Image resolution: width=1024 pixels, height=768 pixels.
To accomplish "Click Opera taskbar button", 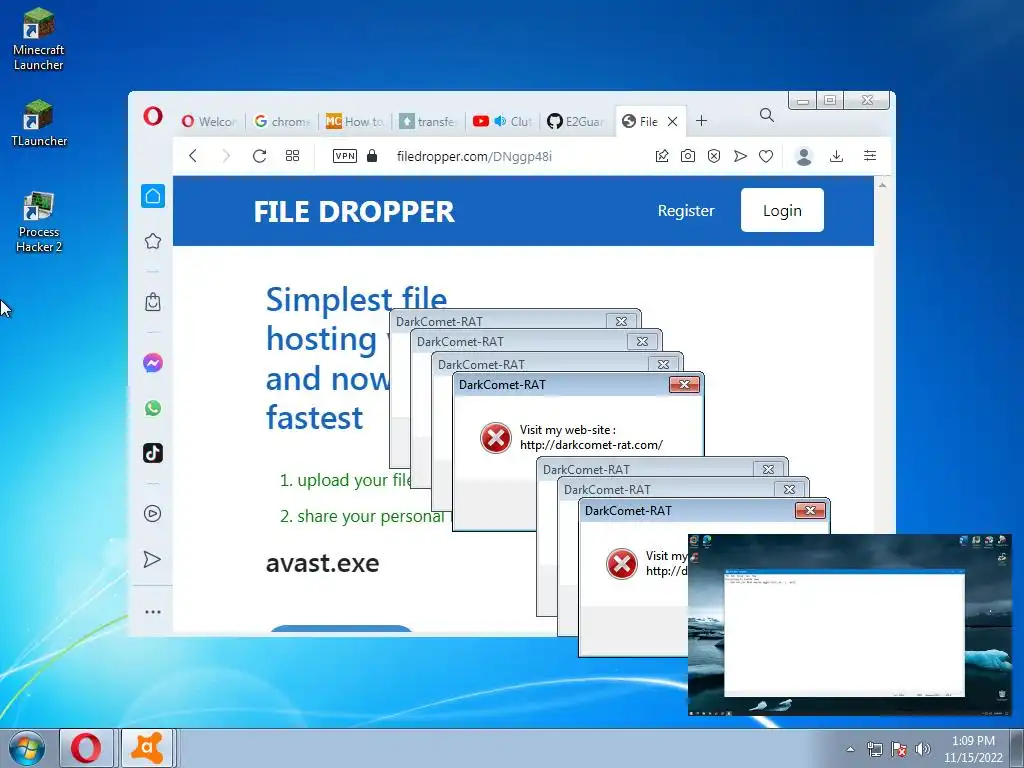I will [x=86, y=748].
